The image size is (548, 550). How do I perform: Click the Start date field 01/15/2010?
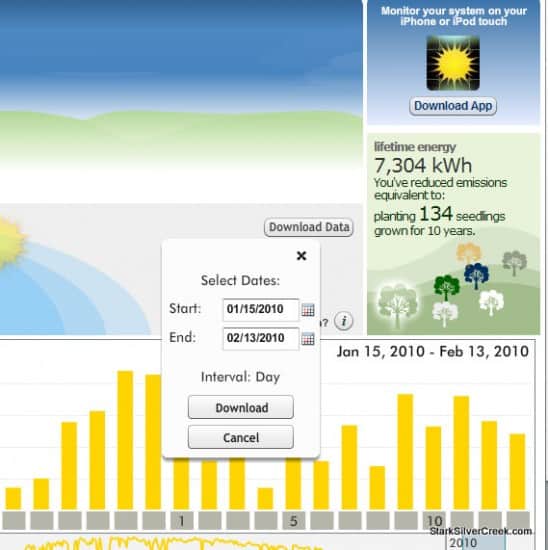click(x=261, y=309)
